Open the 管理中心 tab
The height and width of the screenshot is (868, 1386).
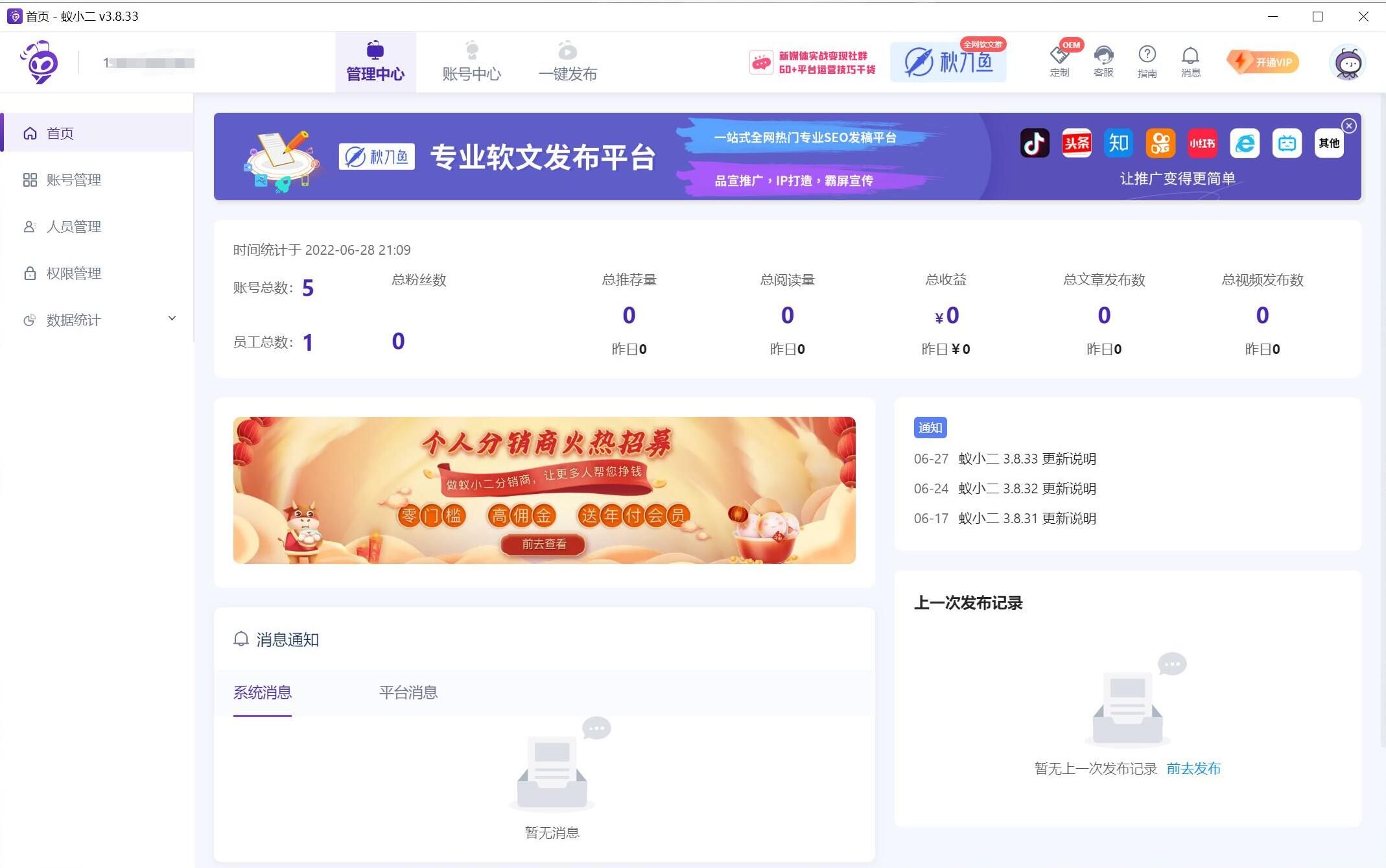tap(375, 62)
